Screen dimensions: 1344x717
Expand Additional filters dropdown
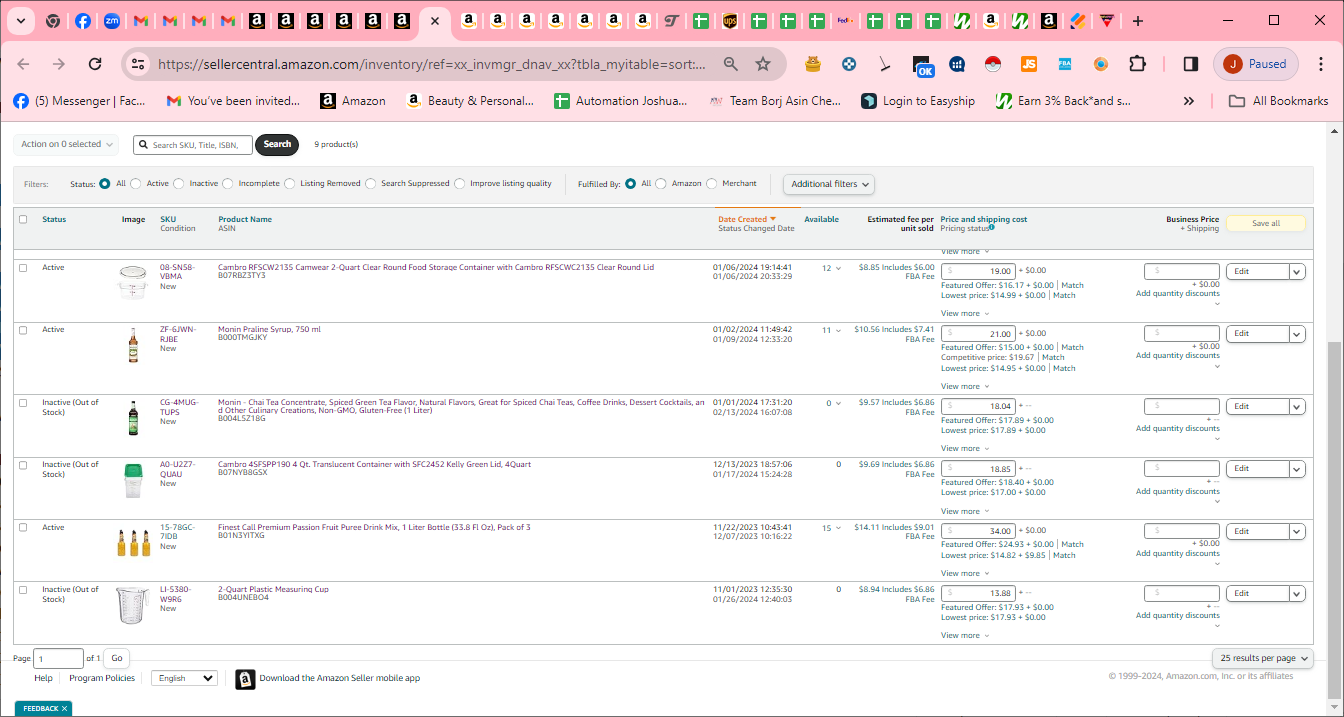(829, 184)
